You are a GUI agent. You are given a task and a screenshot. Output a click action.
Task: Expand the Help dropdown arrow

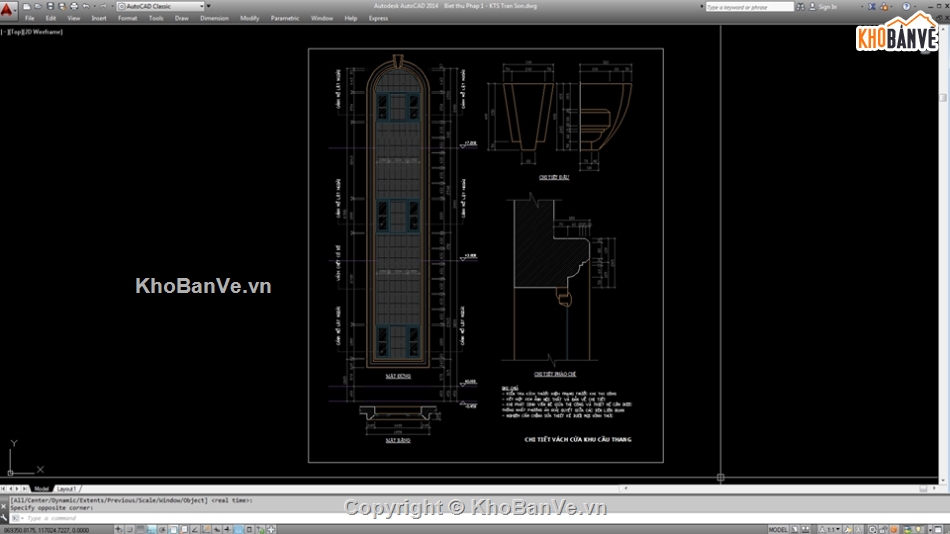915,7
